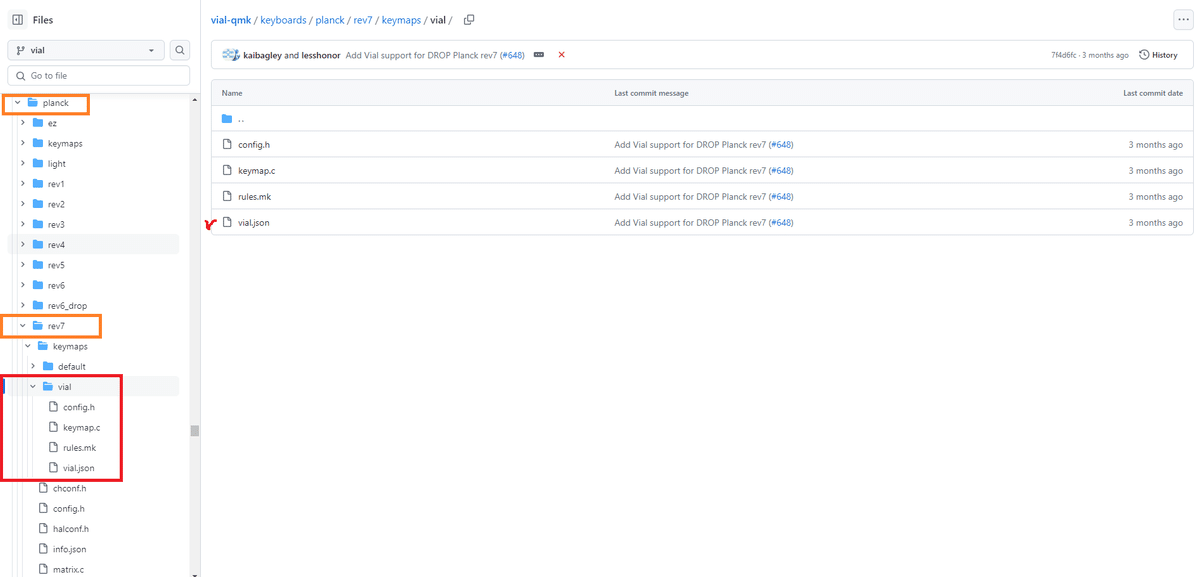The image size is (1200, 577).
Task: Open pull request #648 in the commit header
Action: point(512,55)
